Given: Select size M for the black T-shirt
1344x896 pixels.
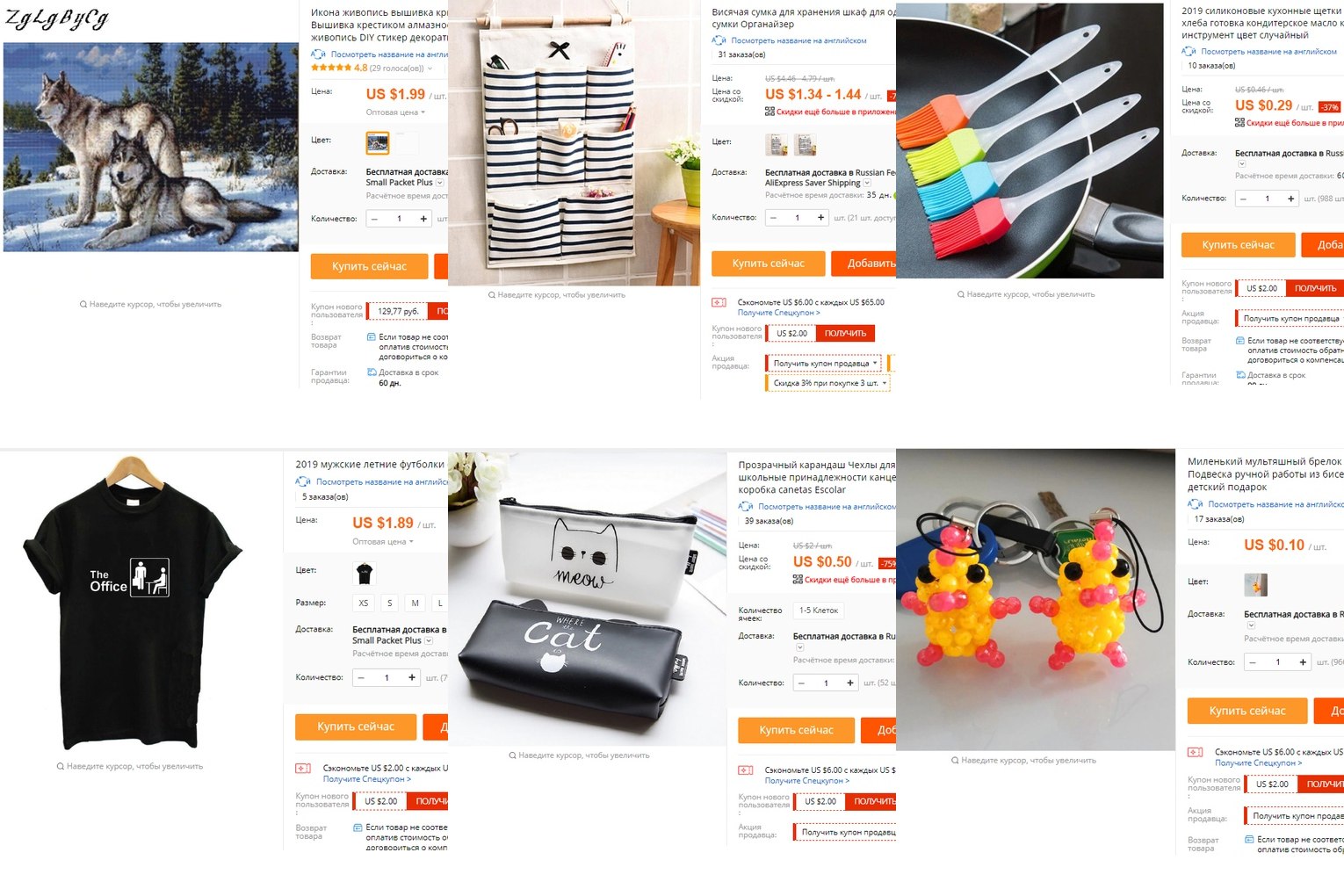Looking at the screenshot, I should (x=415, y=603).
